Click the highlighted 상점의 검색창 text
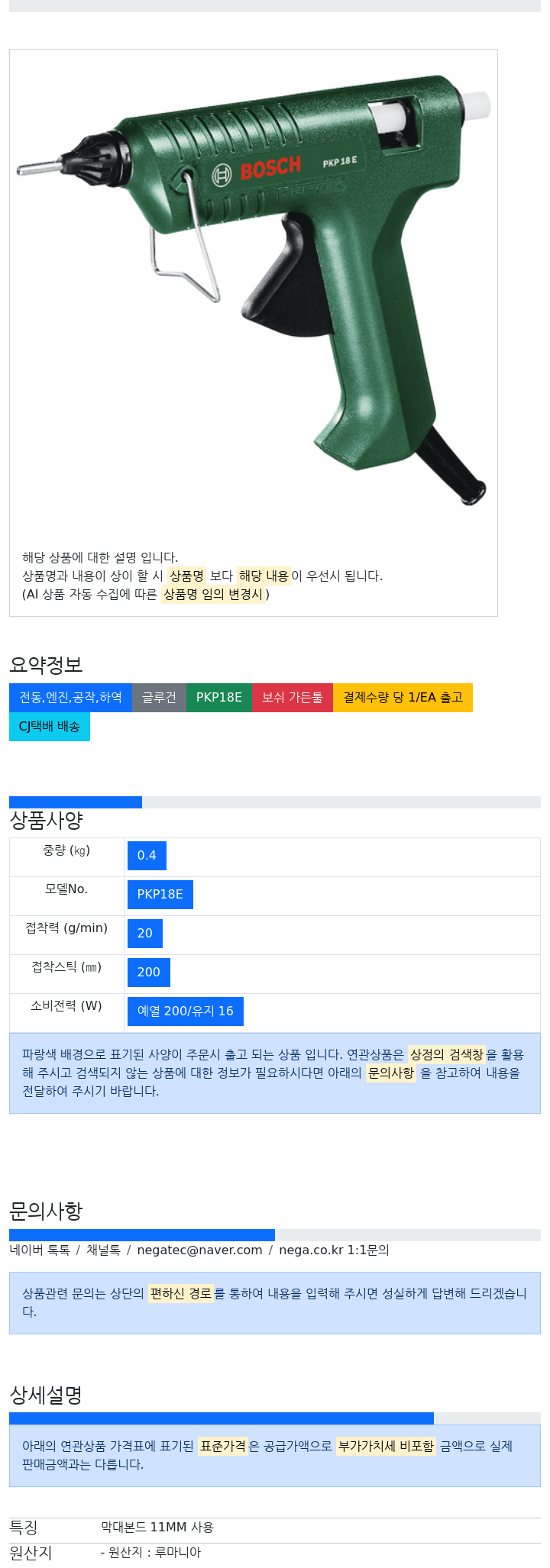550x1568 pixels. (x=447, y=1055)
